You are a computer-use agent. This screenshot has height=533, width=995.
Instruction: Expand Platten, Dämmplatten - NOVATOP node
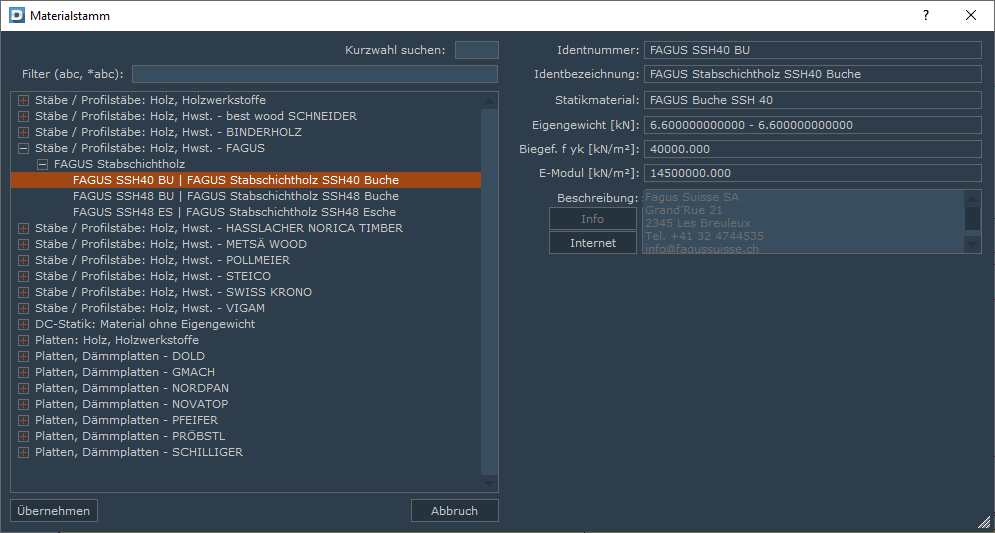click(23, 405)
